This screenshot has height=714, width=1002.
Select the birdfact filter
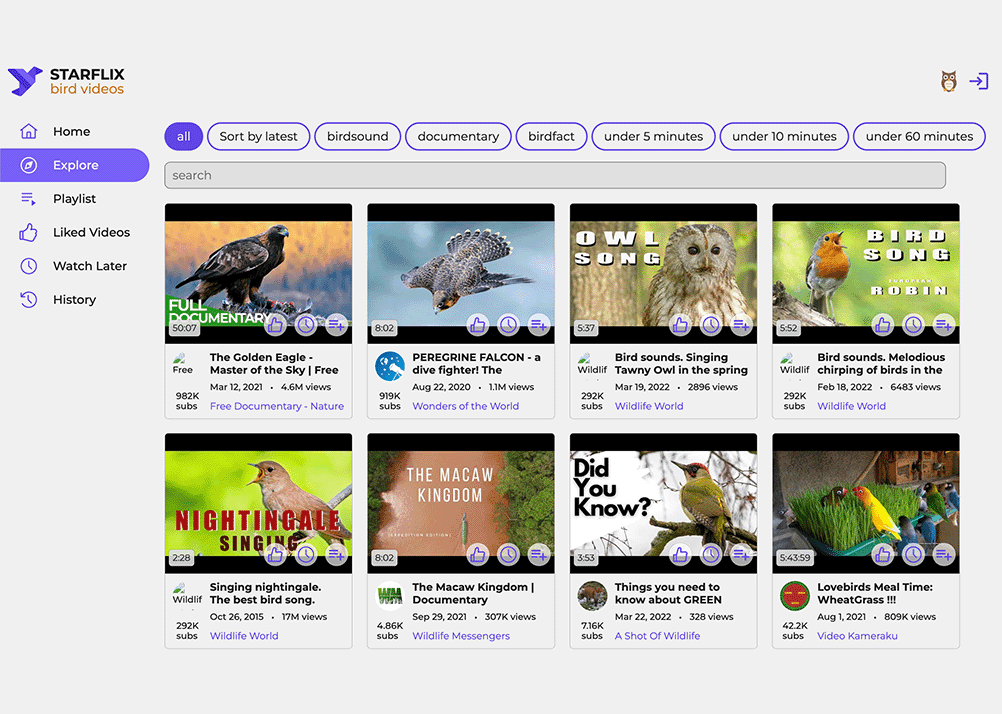551,136
